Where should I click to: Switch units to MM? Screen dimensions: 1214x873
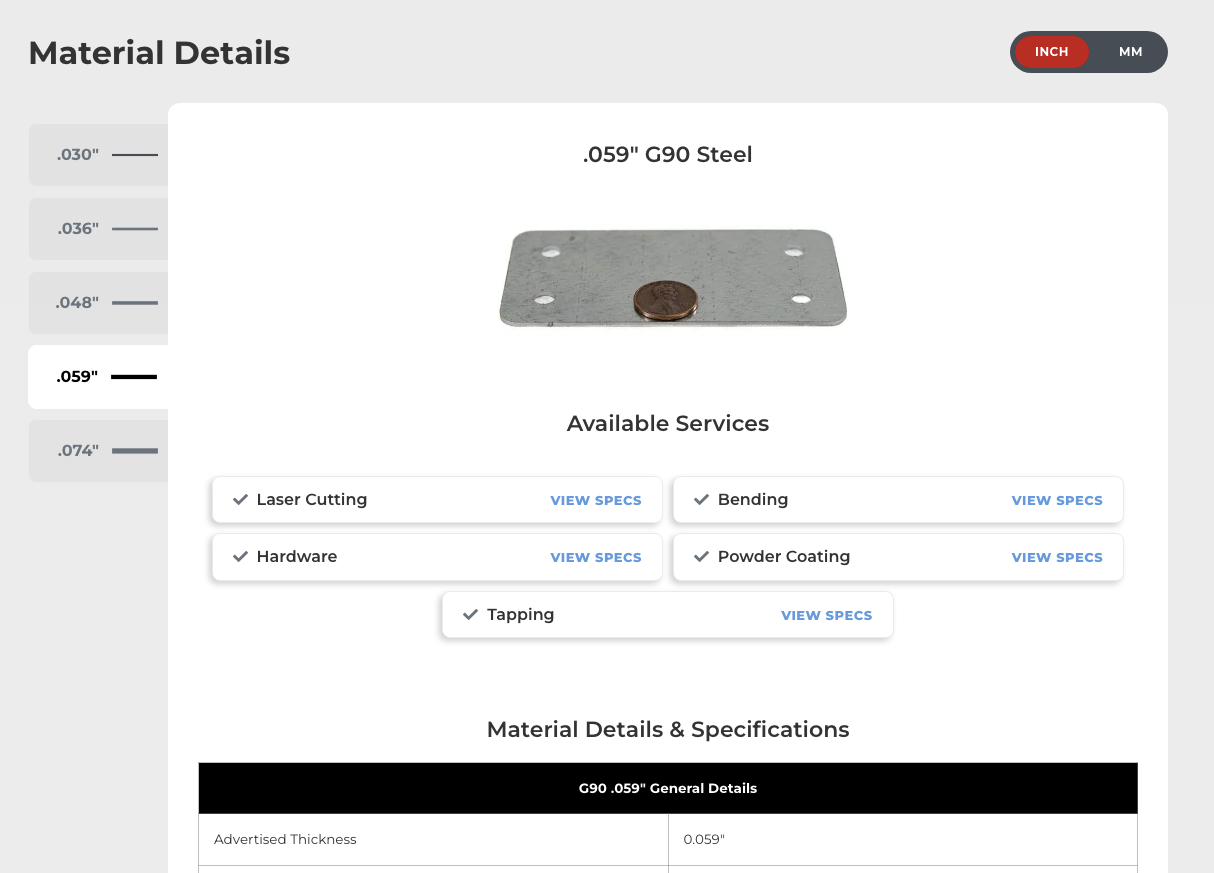(1130, 52)
